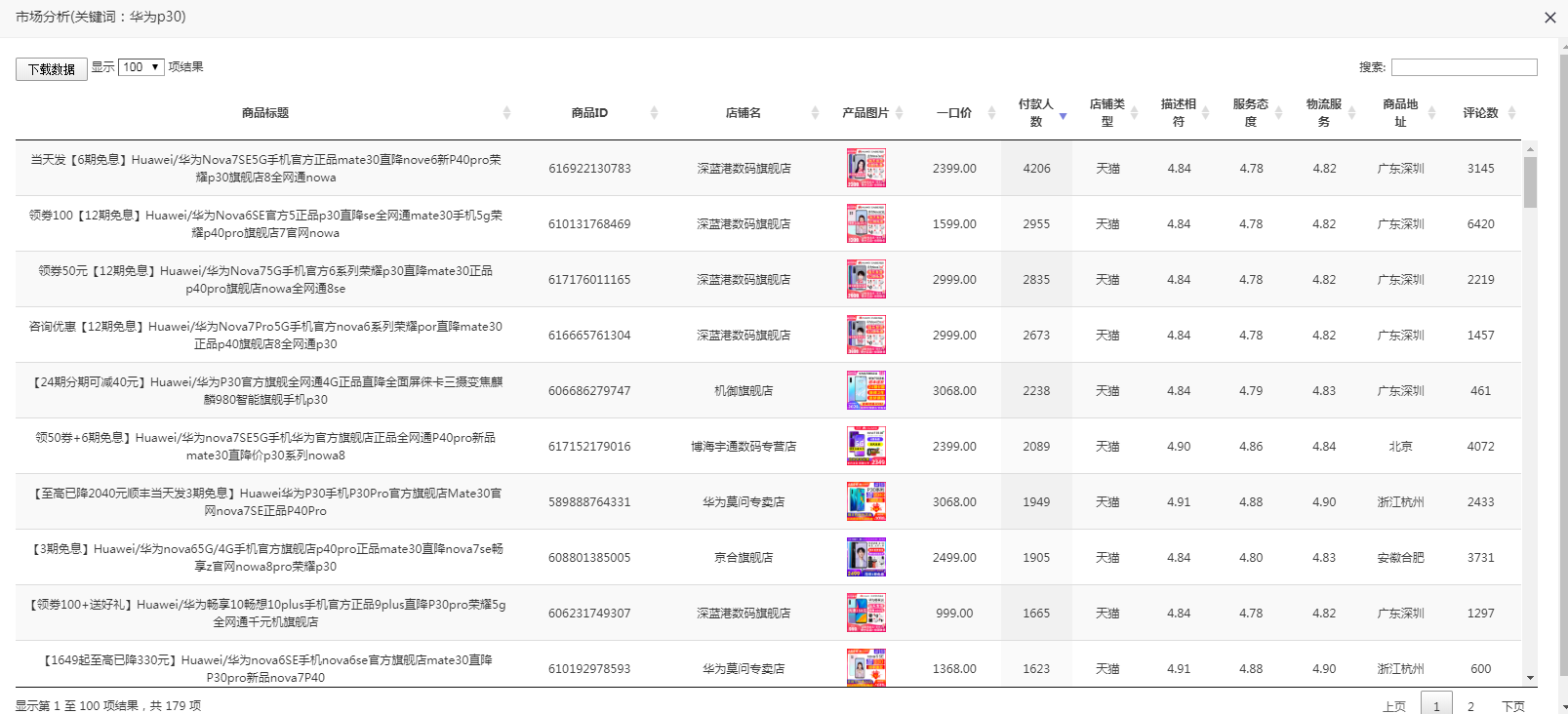Go to previous page 上页
Image resolution: width=1568 pixels, height=714 pixels.
click(1394, 706)
